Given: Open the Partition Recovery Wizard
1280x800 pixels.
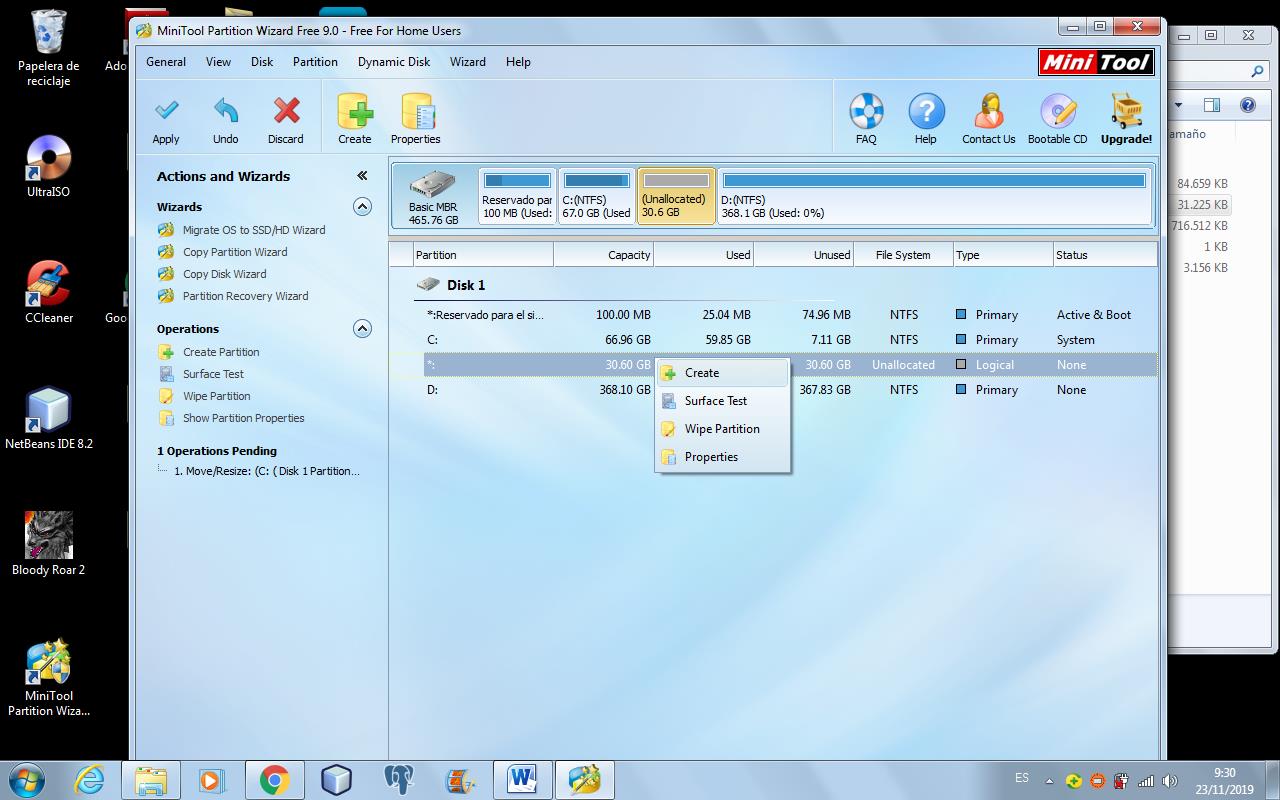Looking at the screenshot, I should click(245, 296).
